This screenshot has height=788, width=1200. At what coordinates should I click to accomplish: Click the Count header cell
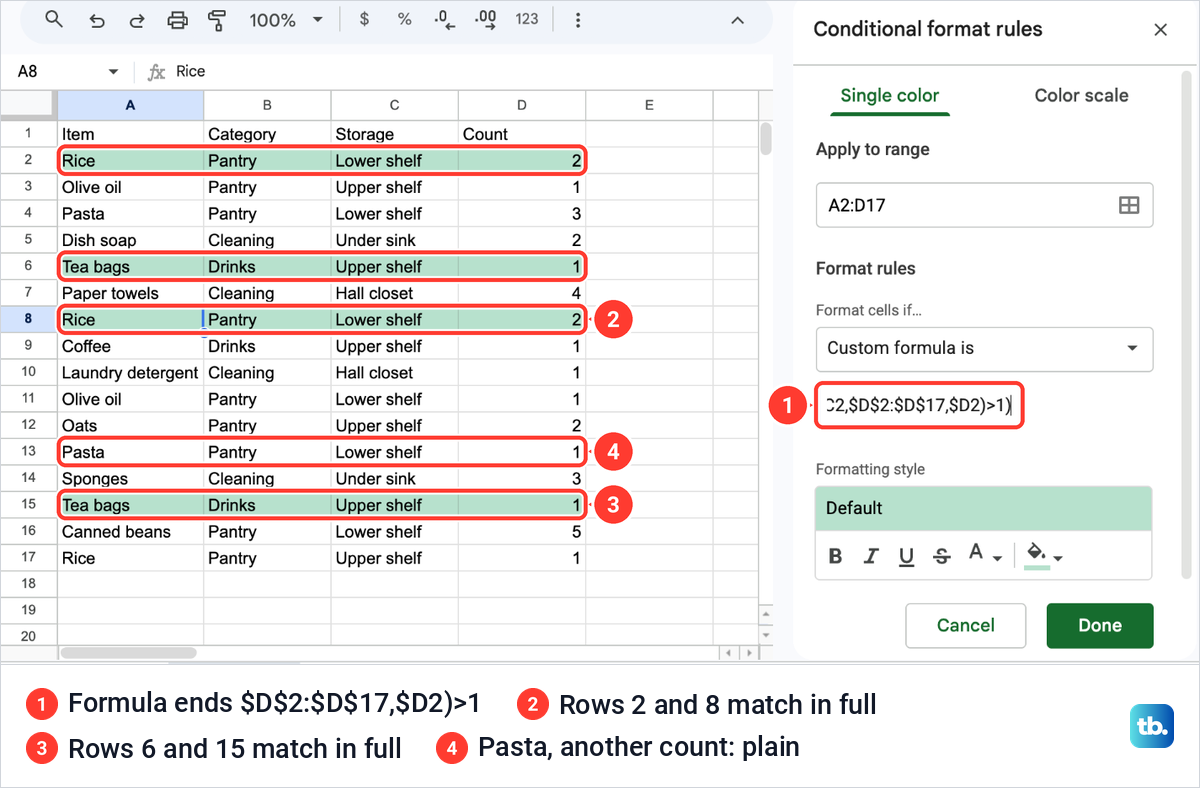[522, 134]
